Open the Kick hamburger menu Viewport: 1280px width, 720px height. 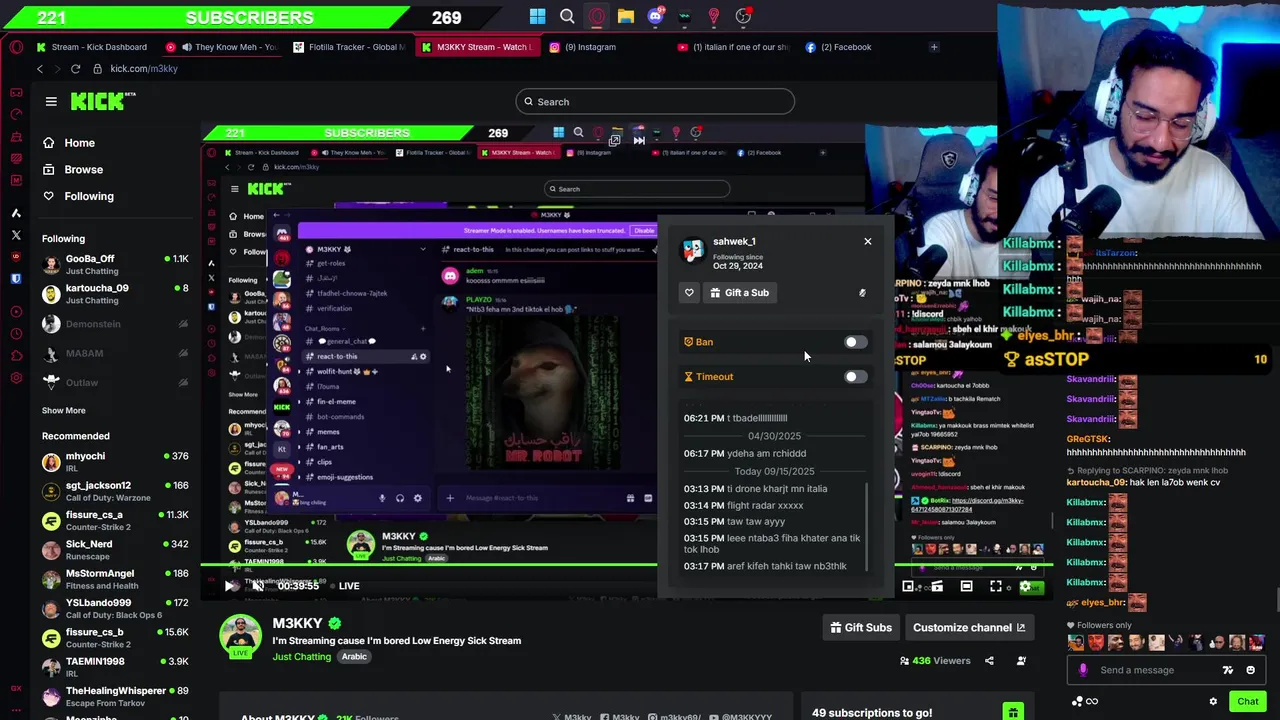coord(51,101)
